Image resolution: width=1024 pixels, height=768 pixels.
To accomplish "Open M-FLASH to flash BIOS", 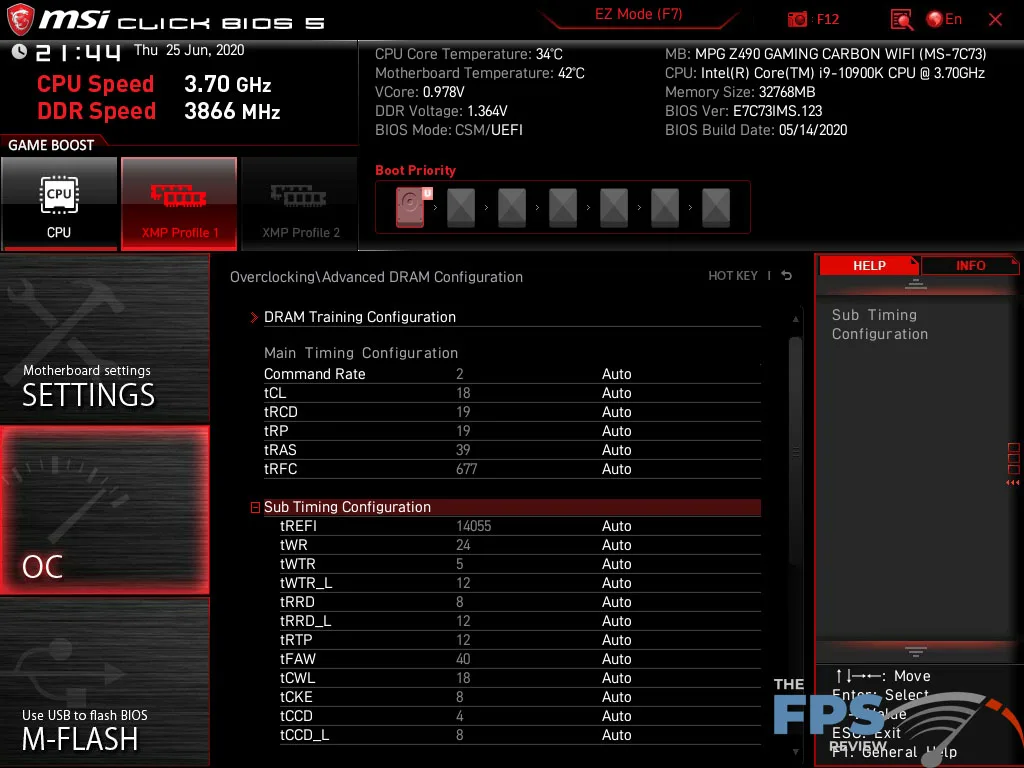I will coord(104,682).
